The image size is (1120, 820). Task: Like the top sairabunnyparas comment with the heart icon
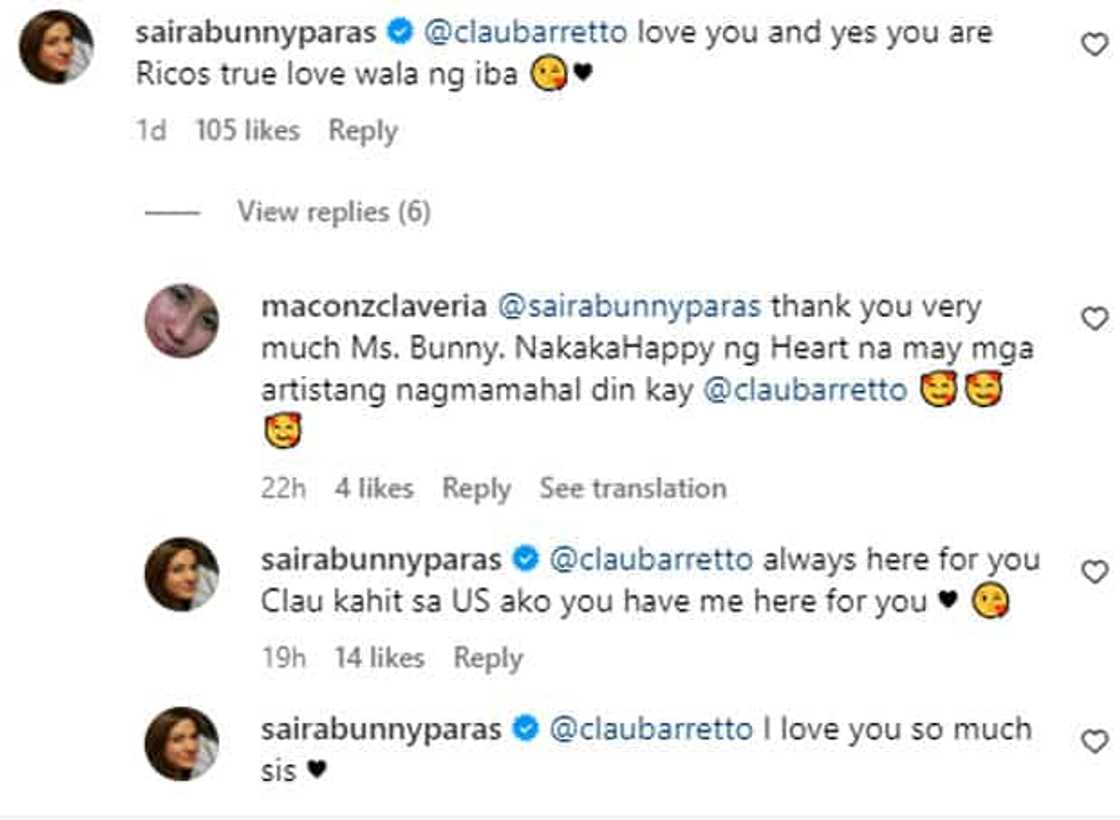(x=1094, y=45)
